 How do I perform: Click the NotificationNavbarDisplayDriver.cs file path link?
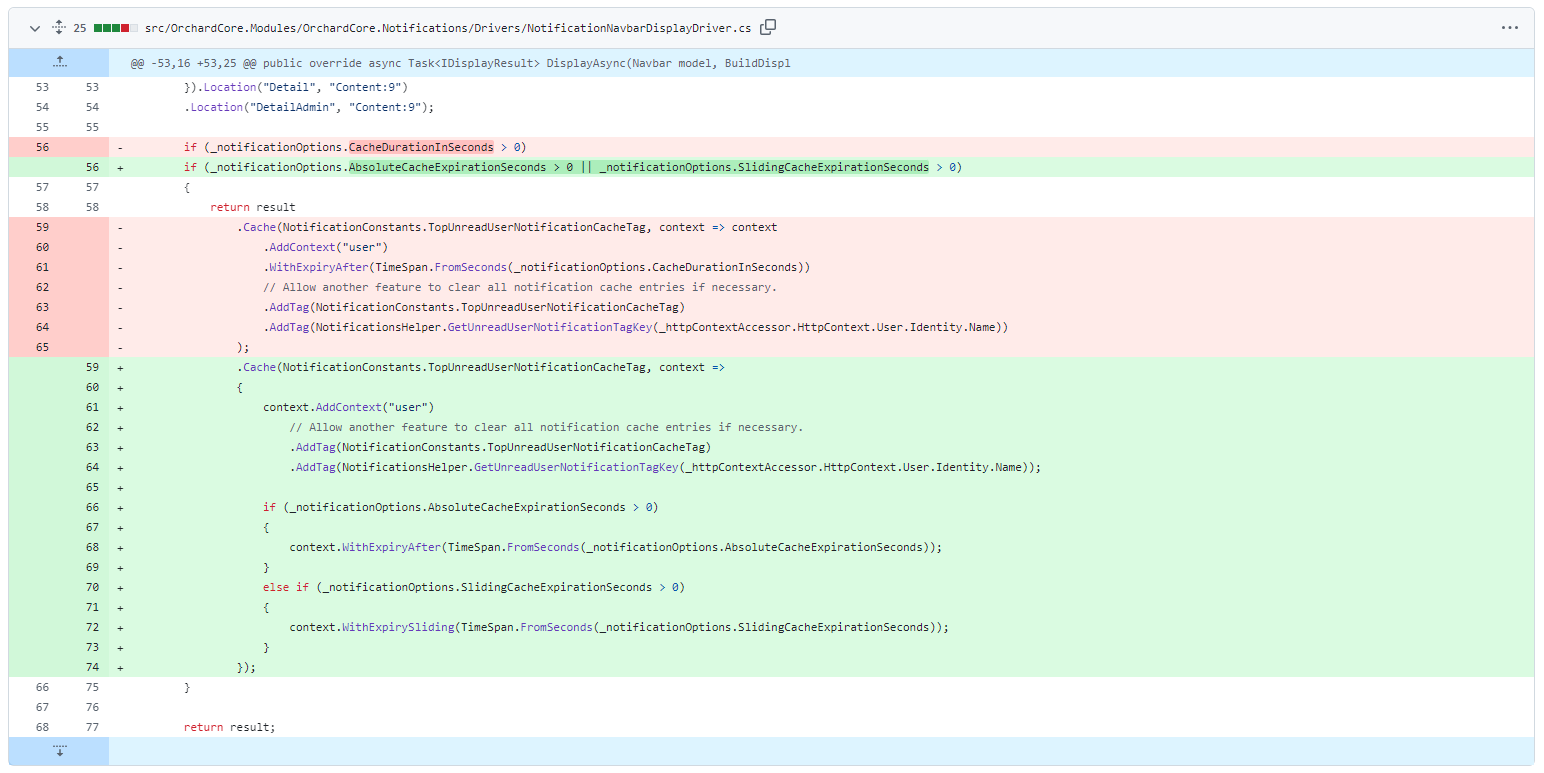[x=448, y=28]
